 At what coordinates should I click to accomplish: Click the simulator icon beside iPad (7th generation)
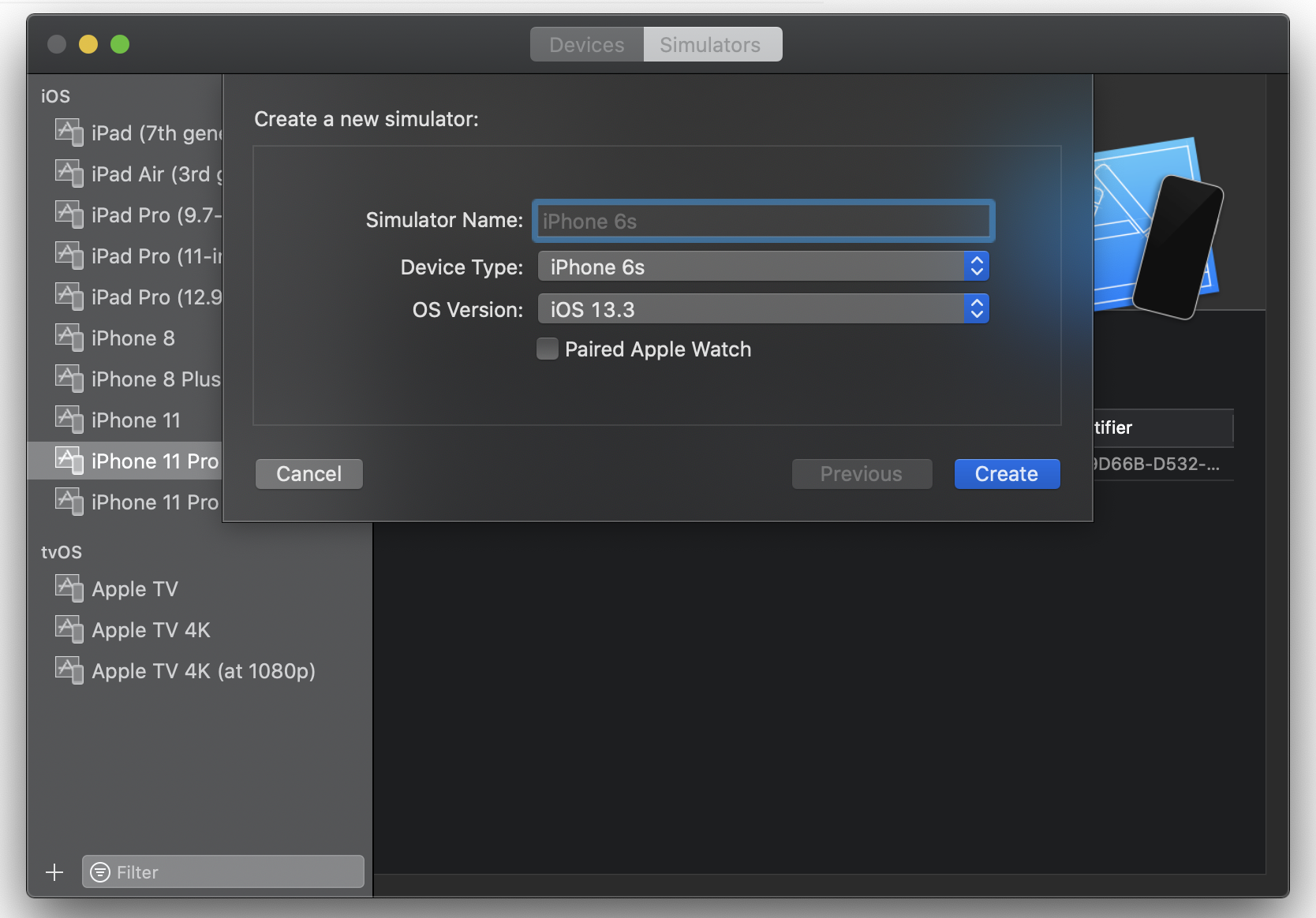(69, 132)
